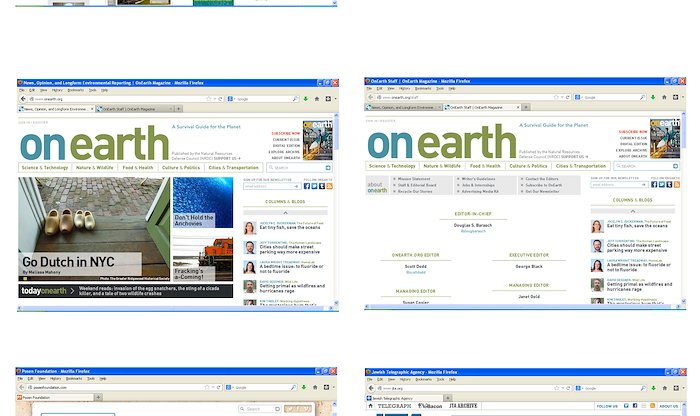The image size is (700, 416).
Task: Open Food & Health section on Staff window
Action: point(485,166)
